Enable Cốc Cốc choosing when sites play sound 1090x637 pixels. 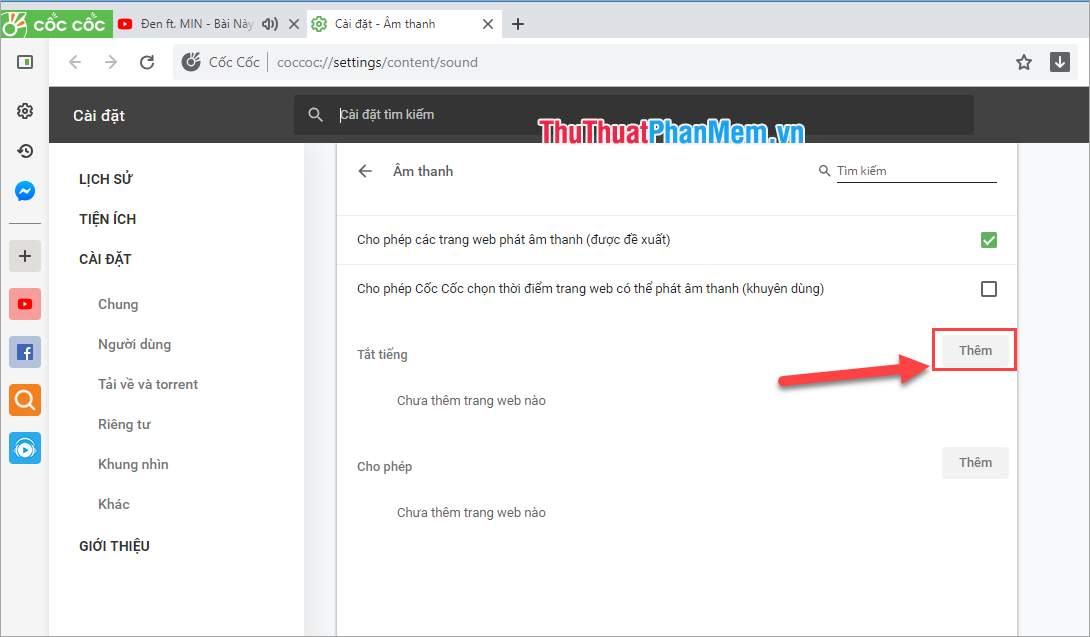tap(989, 288)
